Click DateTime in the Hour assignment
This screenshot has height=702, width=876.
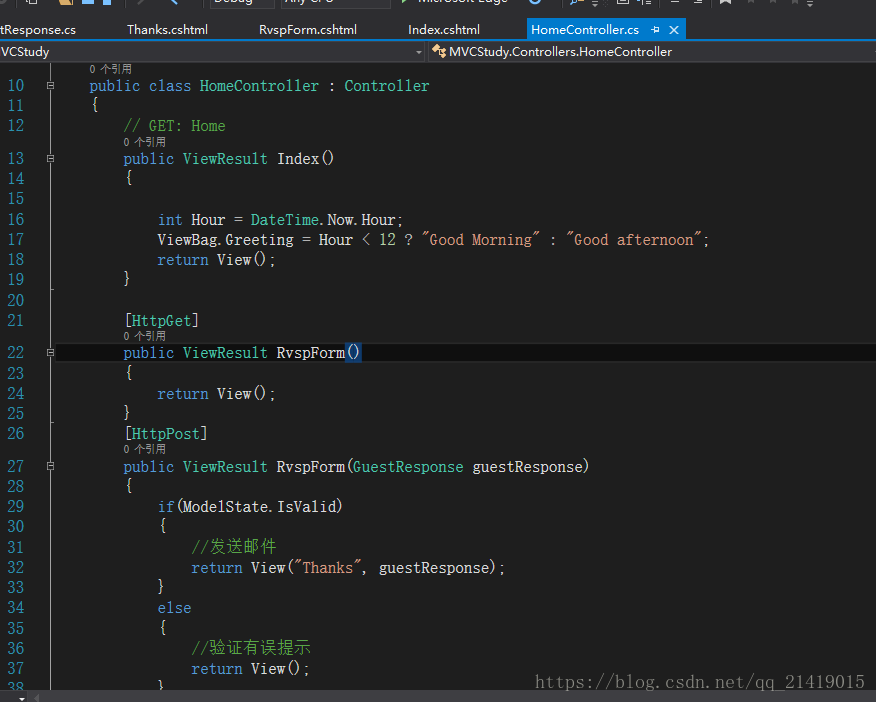(284, 220)
